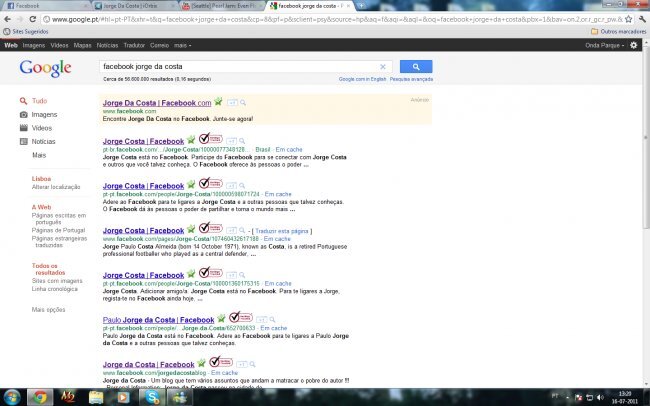Switch to the Facebook browser tab
The image size is (650, 406).
(x=46, y=6)
